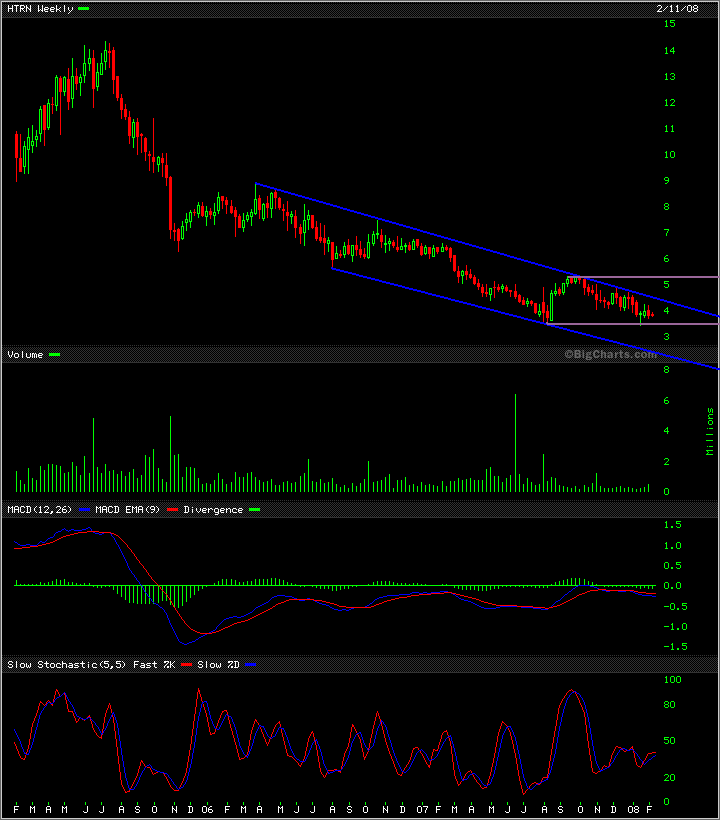Click the 'MACD EMA(9)' legend label
720x820 pixels.
[x=128, y=509]
